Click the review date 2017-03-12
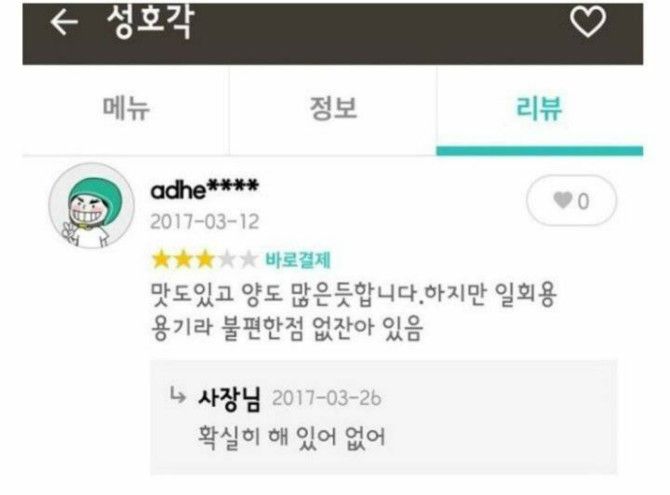The height and width of the screenshot is (495, 670). point(205,222)
